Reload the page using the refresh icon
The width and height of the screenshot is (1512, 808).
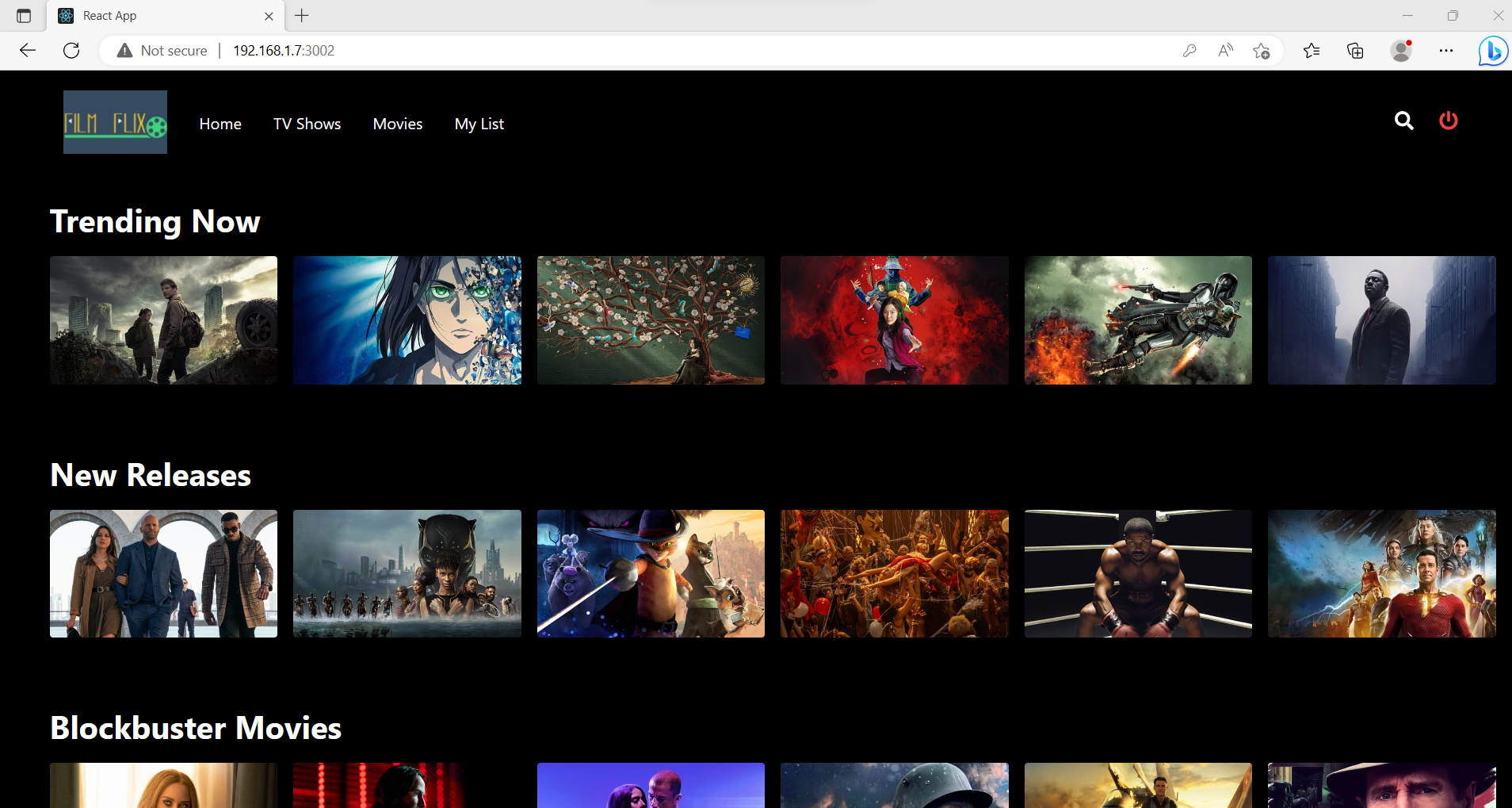click(x=71, y=50)
